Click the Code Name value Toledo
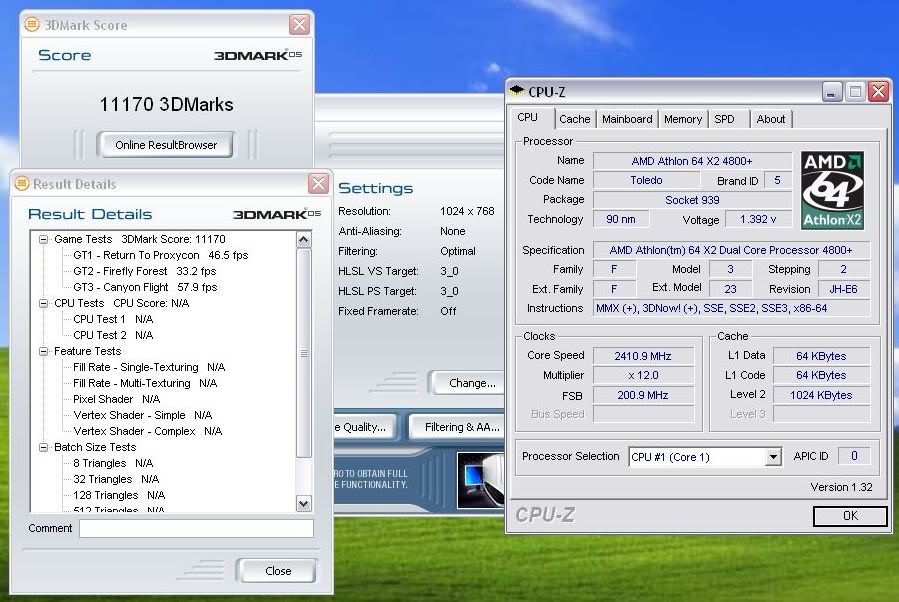 646,180
